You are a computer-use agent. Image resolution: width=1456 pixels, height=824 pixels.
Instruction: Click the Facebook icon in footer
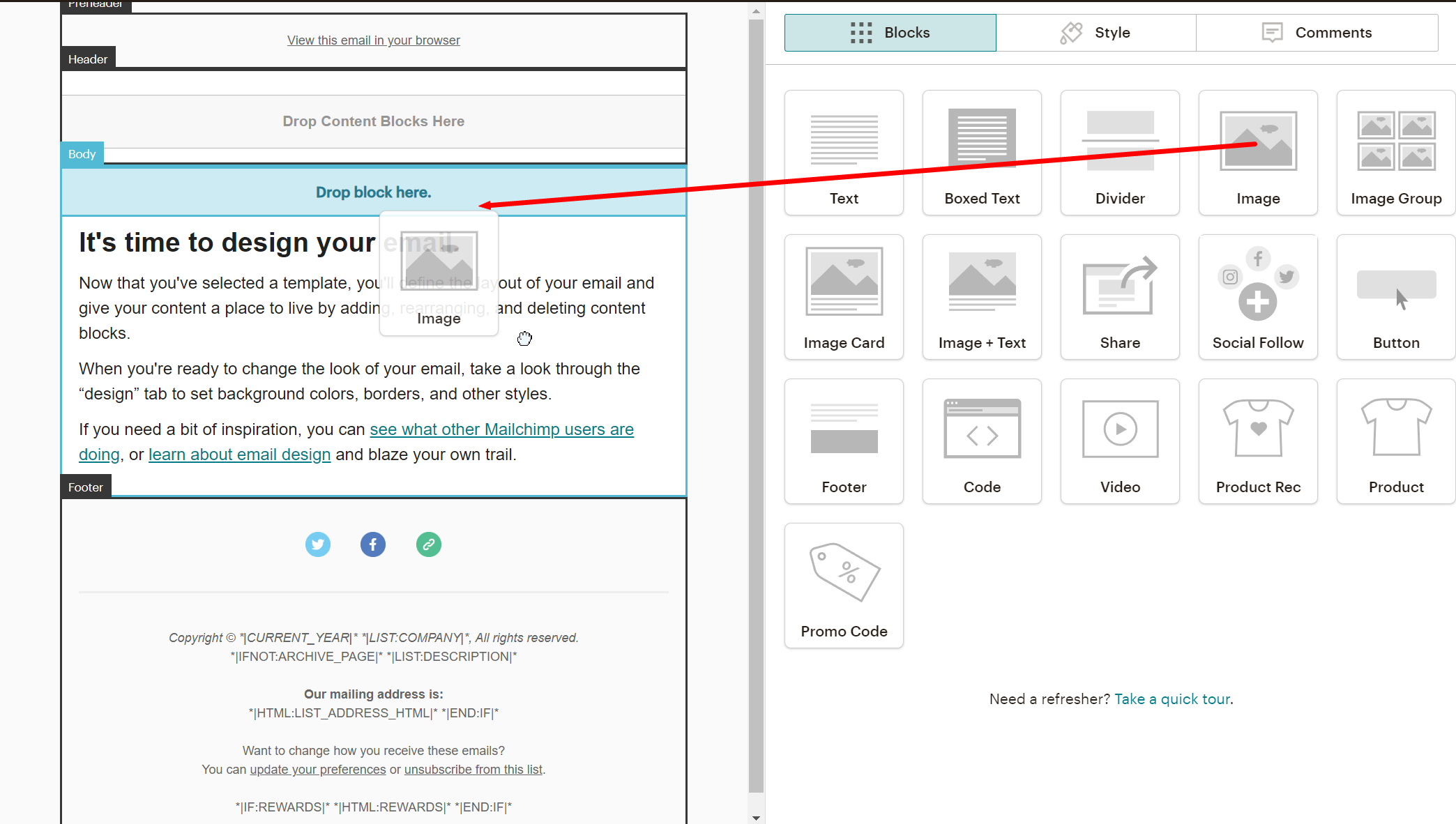point(373,544)
